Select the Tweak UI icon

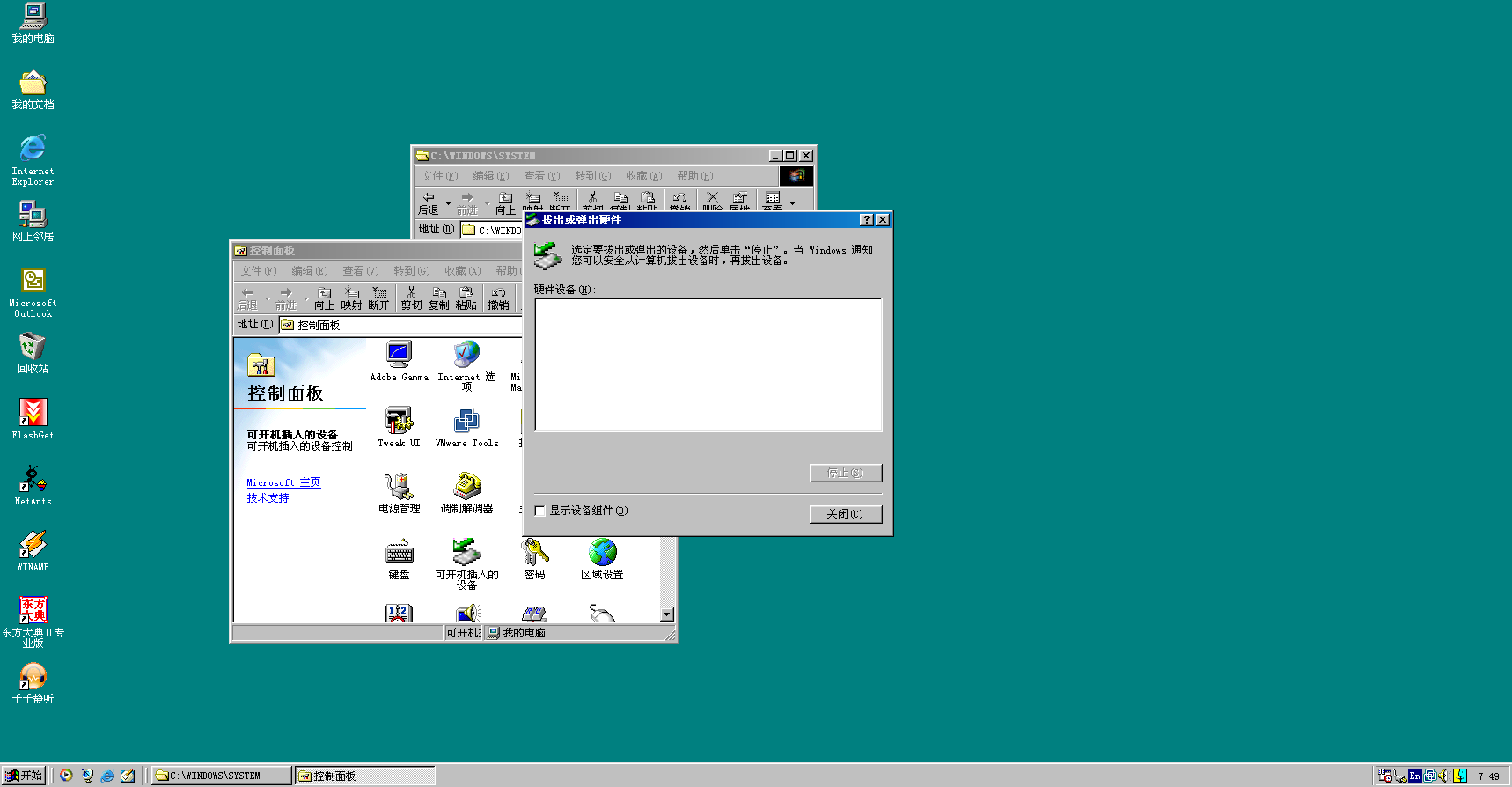click(399, 422)
